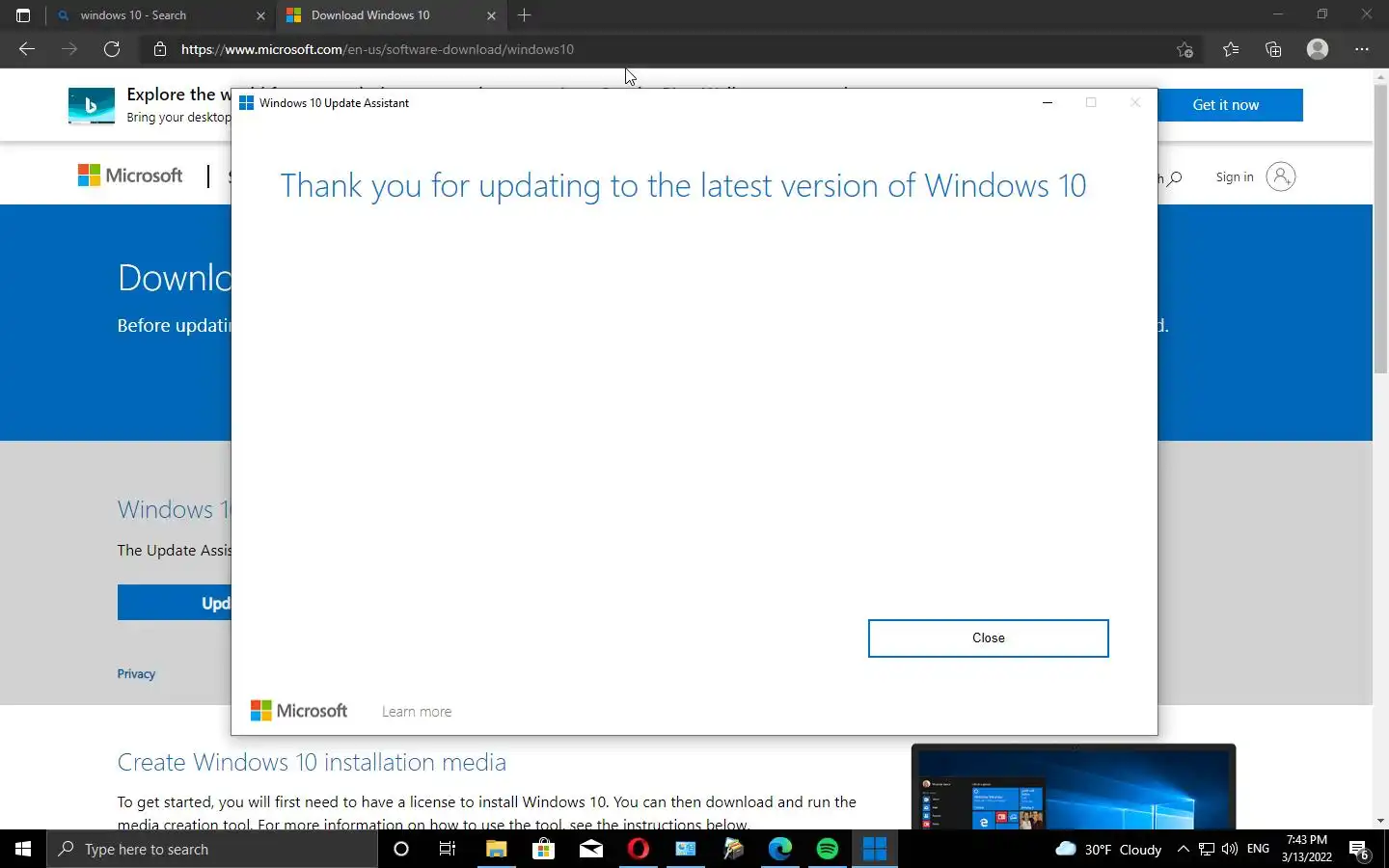The image size is (1389, 868).
Task: Click Sign in on Microsoft site
Action: (1235, 176)
